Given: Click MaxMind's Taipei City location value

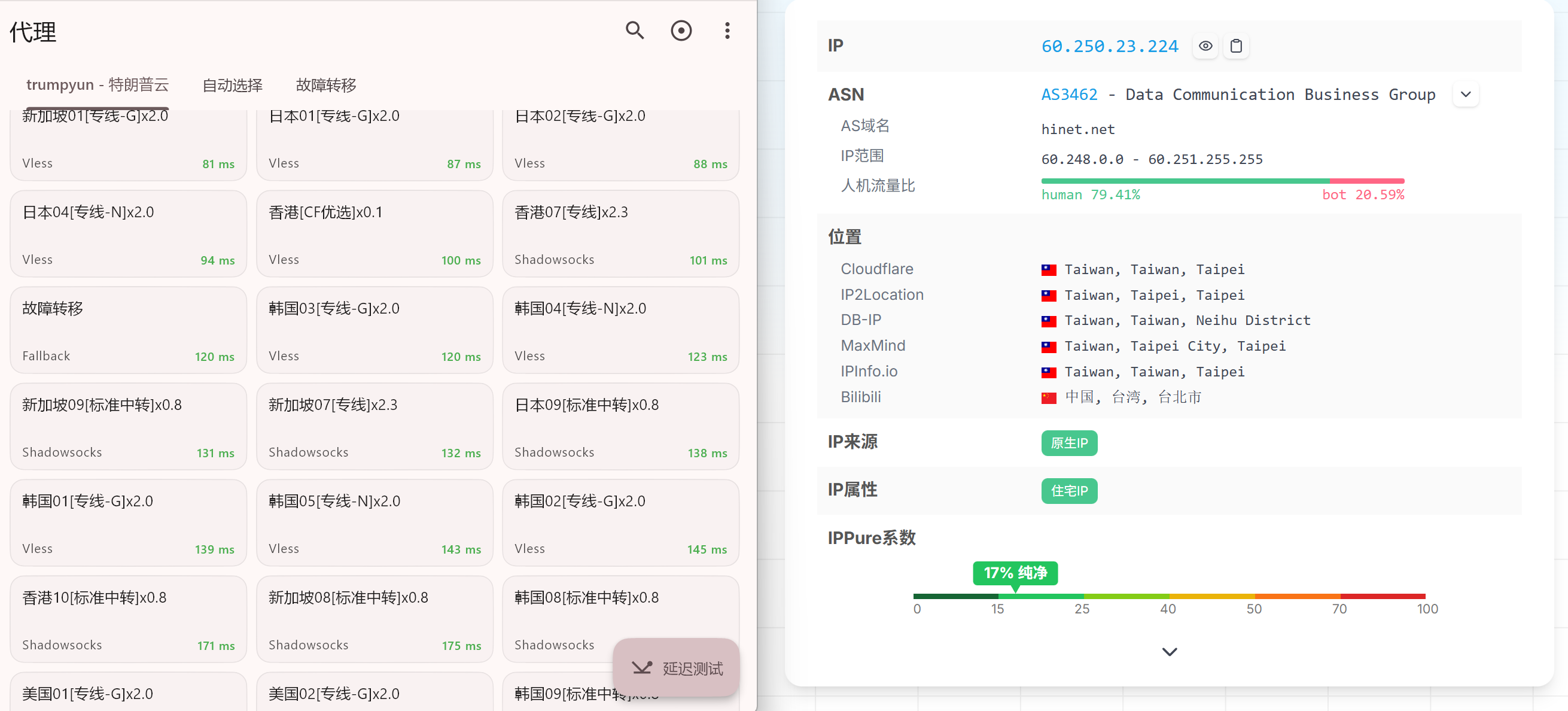Looking at the screenshot, I should tap(1175, 346).
